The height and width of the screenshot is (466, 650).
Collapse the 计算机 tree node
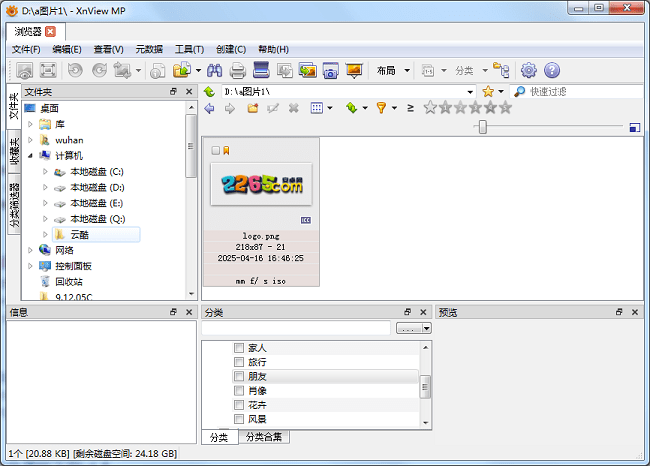(x=30, y=156)
